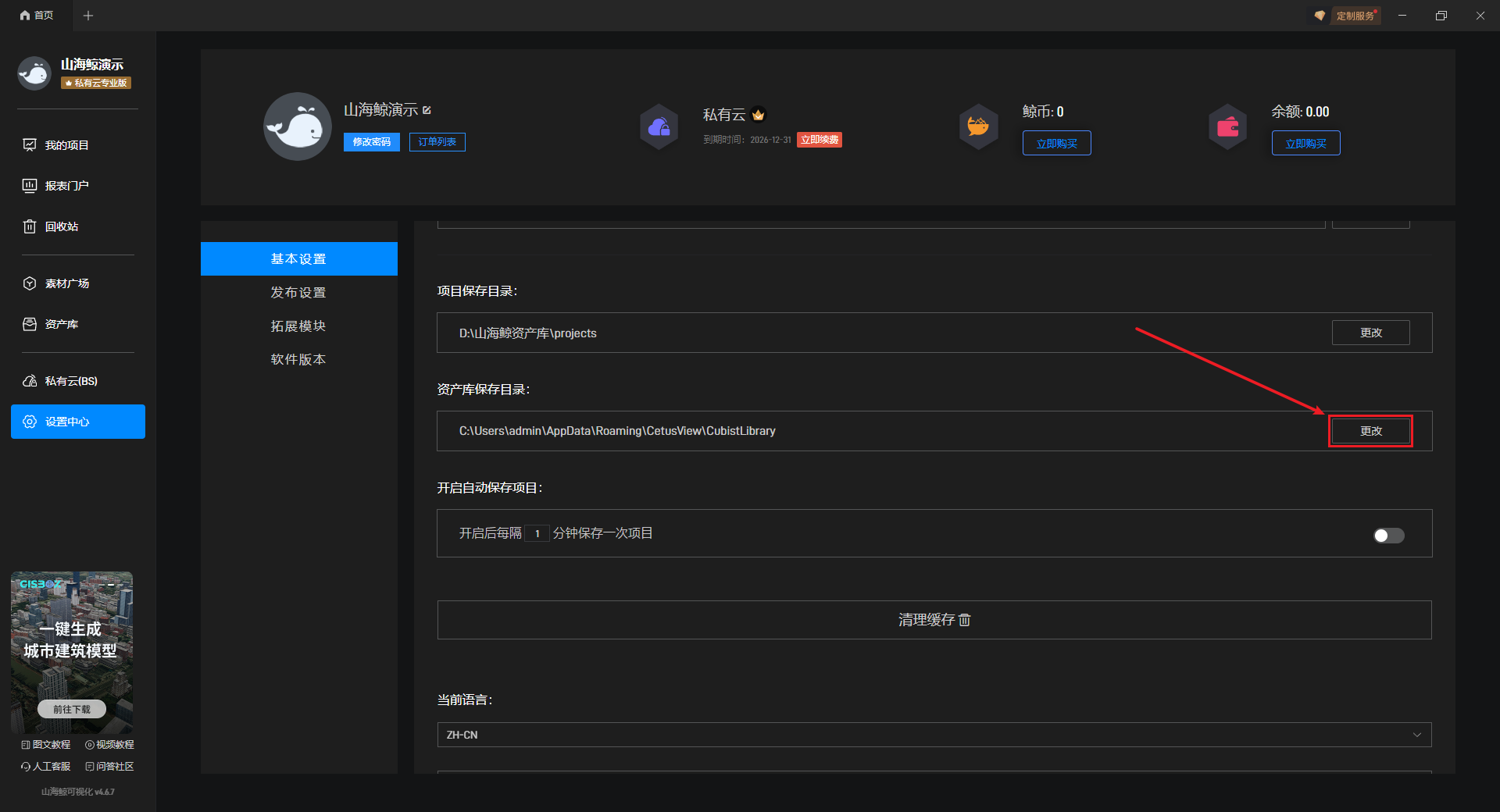
Task: Open the 视频教程 link
Action: [x=110, y=745]
